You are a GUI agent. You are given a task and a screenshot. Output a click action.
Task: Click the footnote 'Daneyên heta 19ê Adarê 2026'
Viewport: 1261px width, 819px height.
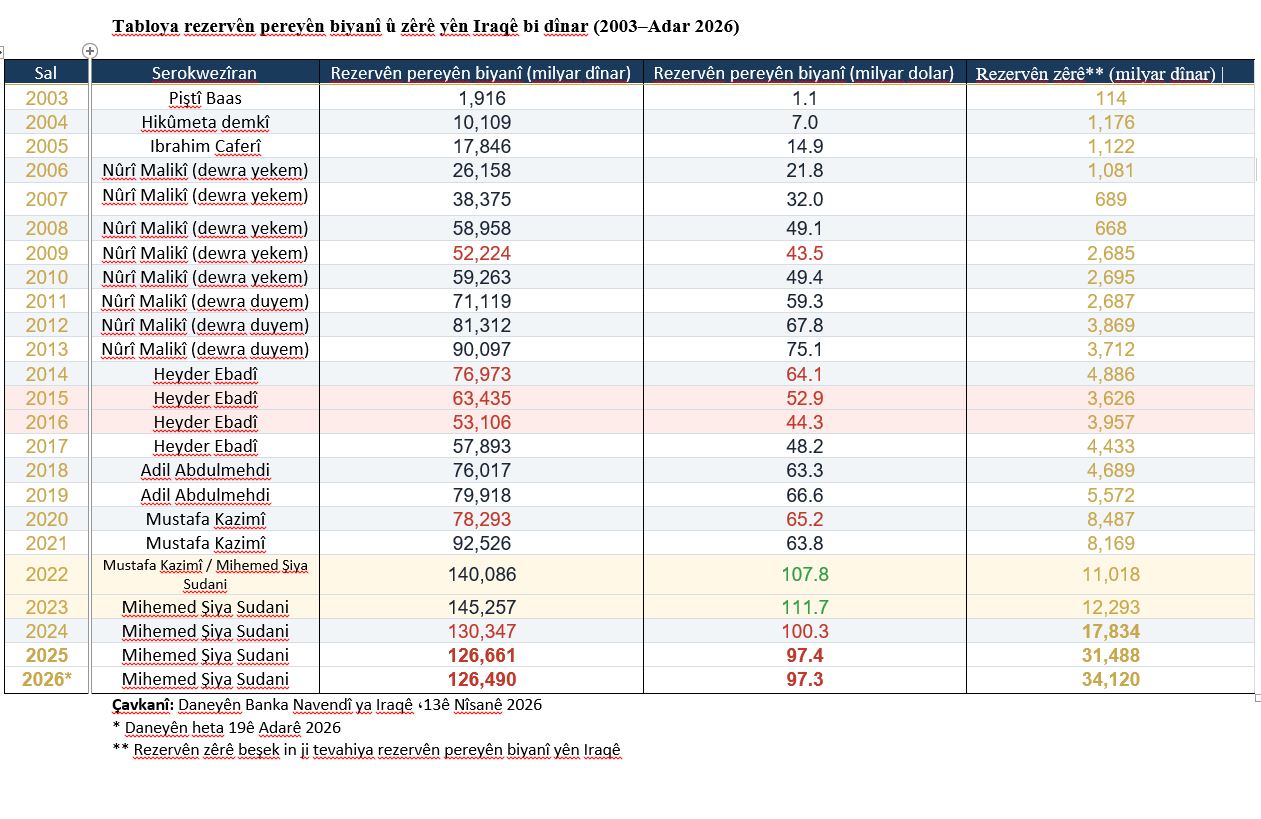tap(231, 727)
